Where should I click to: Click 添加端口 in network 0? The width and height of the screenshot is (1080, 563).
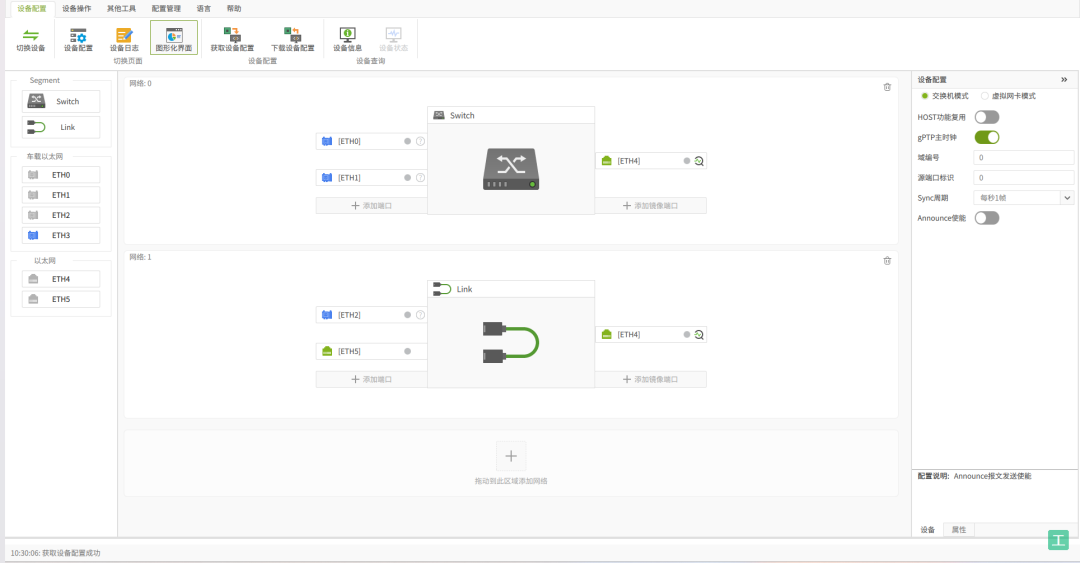tap(371, 205)
